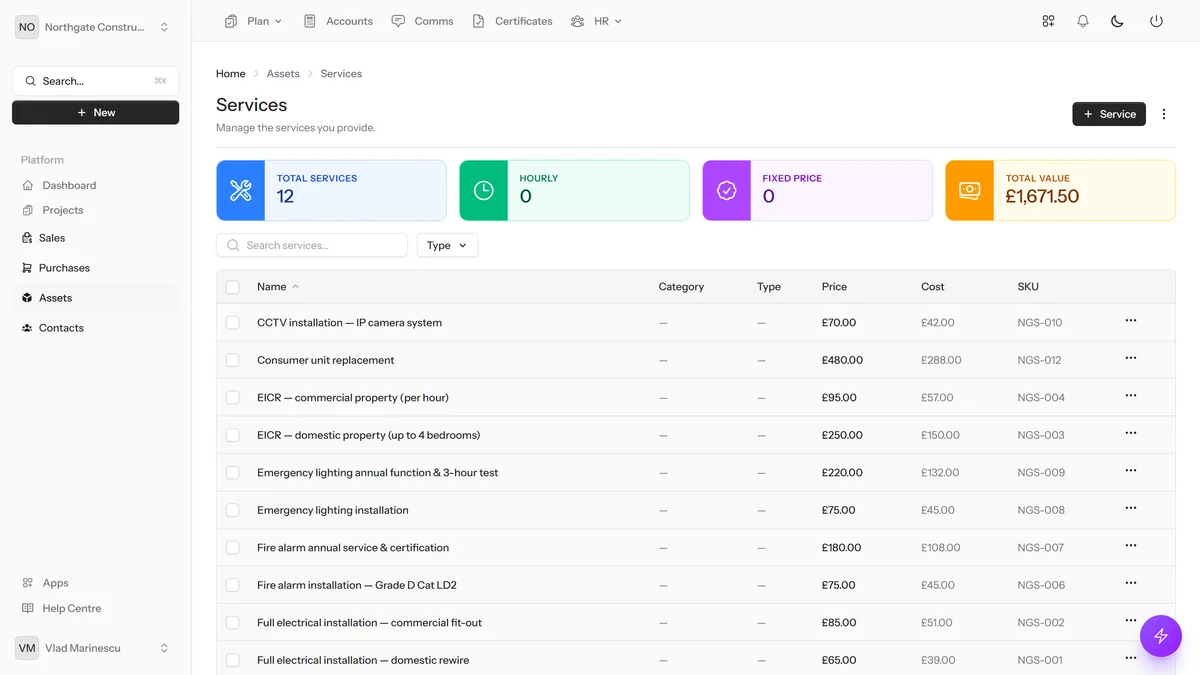The width and height of the screenshot is (1200, 675).
Task: Click cost £150.00 in EICR domestic row
Action: pos(940,435)
